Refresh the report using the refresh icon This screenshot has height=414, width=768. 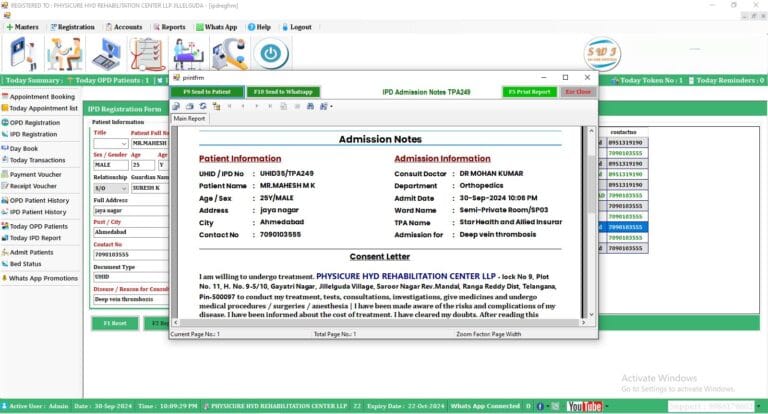(203, 106)
